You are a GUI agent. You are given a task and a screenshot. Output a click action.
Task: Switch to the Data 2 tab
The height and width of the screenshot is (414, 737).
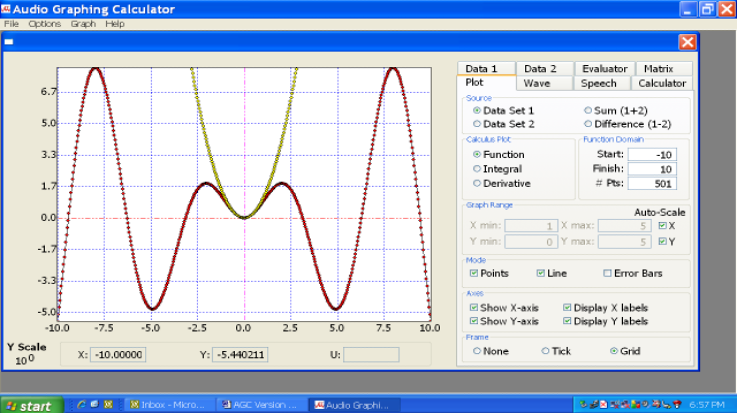pos(545,69)
